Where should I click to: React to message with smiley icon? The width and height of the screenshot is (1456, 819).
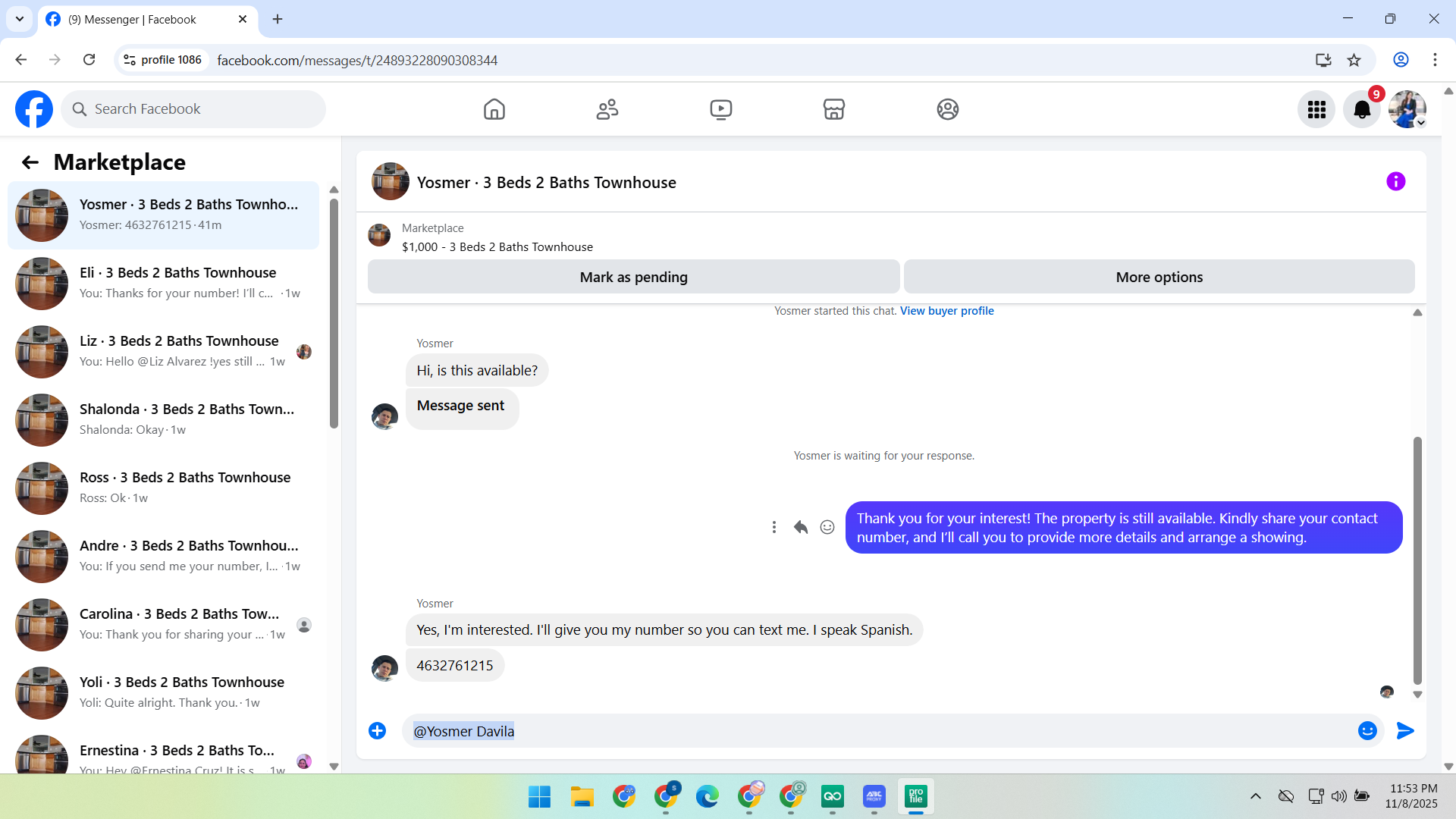point(827,527)
